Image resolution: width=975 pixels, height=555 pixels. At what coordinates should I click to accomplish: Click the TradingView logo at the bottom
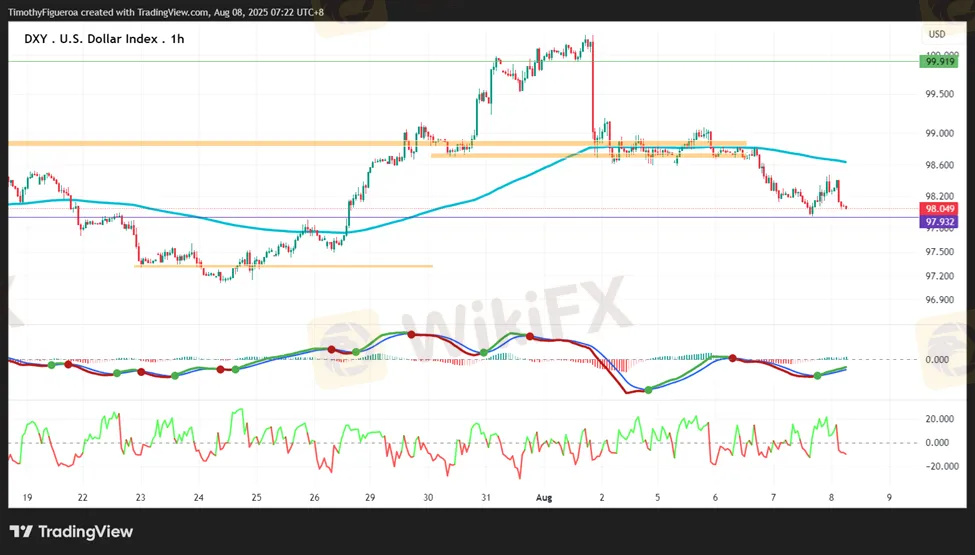pos(72,531)
